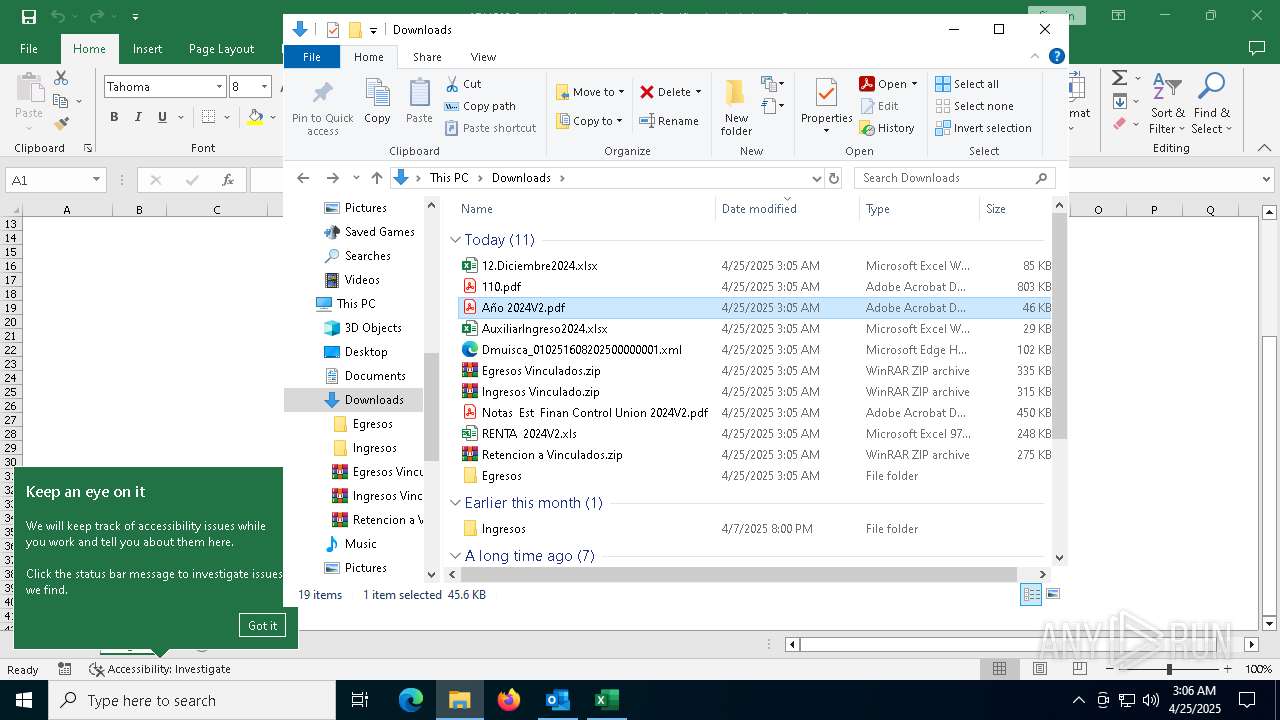Switch to large icons view button
Image resolution: width=1280 pixels, height=720 pixels.
pyautogui.click(x=1052, y=594)
